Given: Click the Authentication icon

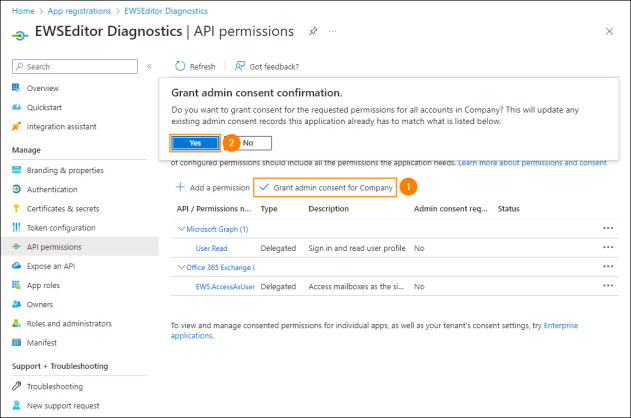Looking at the screenshot, I should (x=16, y=189).
